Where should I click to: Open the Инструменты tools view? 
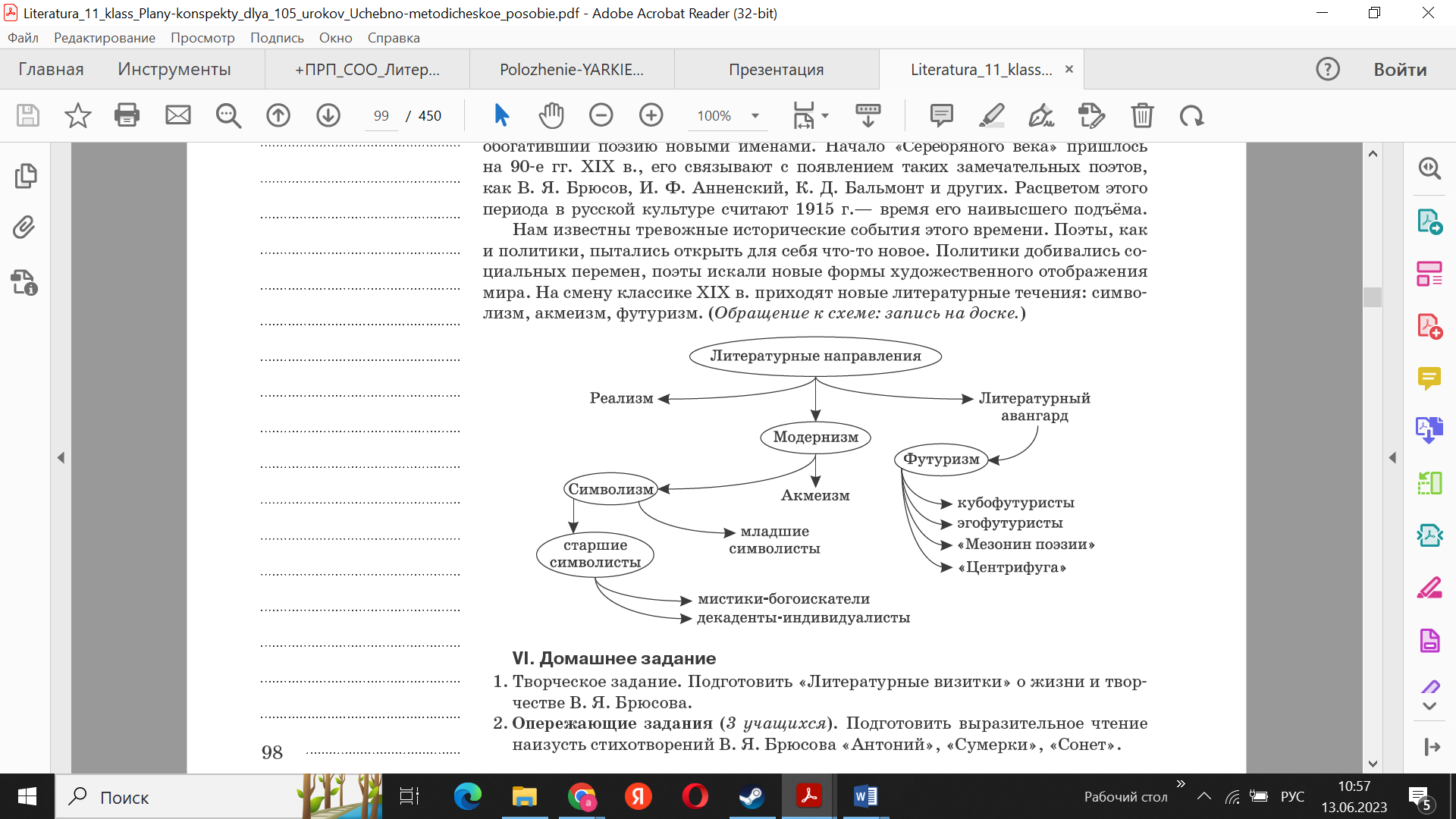pyautogui.click(x=174, y=70)
